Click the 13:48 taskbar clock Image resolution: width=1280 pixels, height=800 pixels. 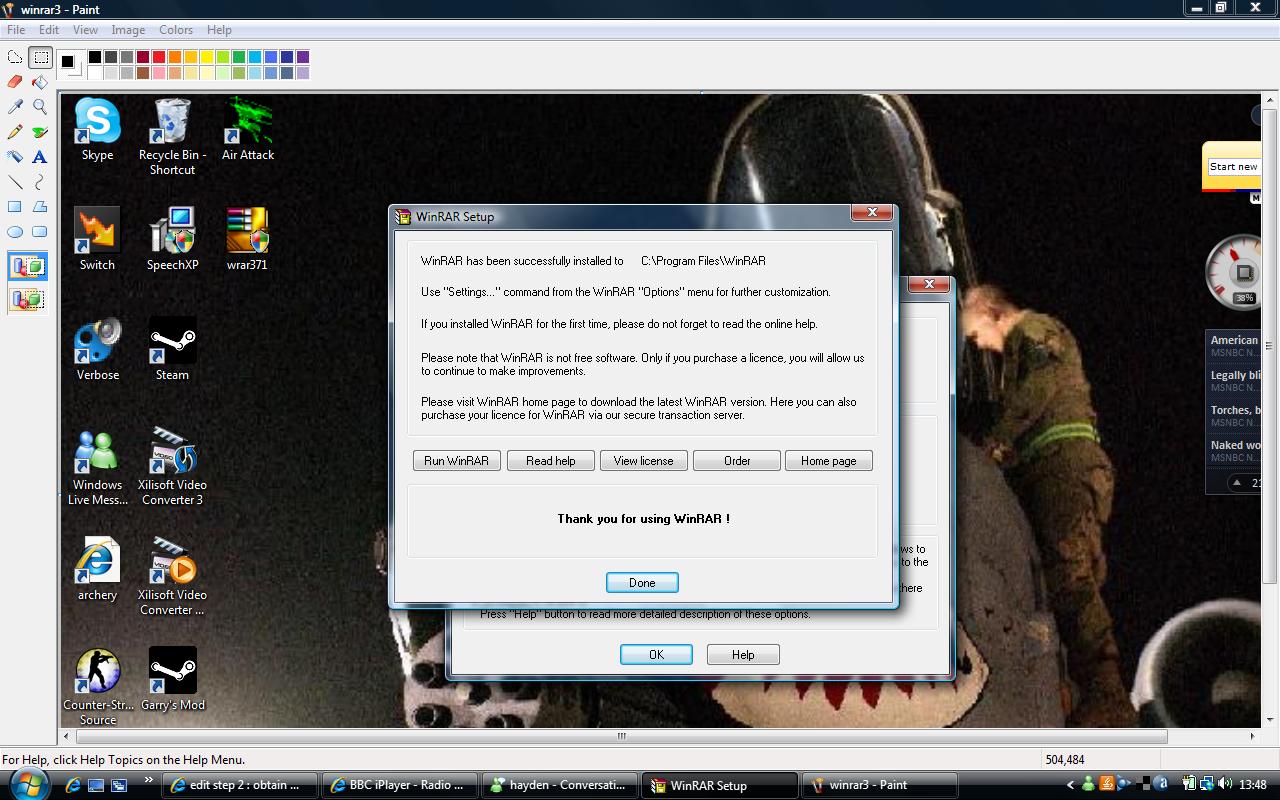[x=1254, y=785]
